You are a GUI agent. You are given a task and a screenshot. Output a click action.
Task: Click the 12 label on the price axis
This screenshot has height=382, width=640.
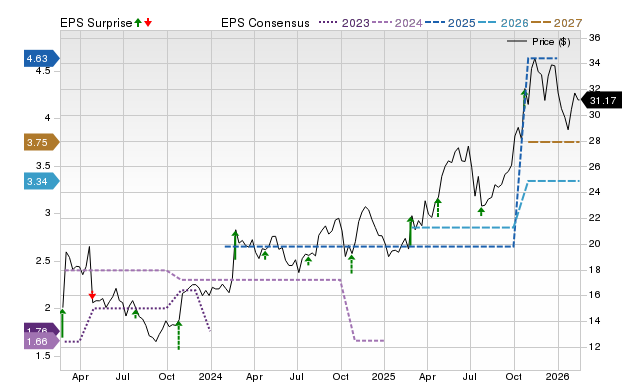(x=594, y=346)
